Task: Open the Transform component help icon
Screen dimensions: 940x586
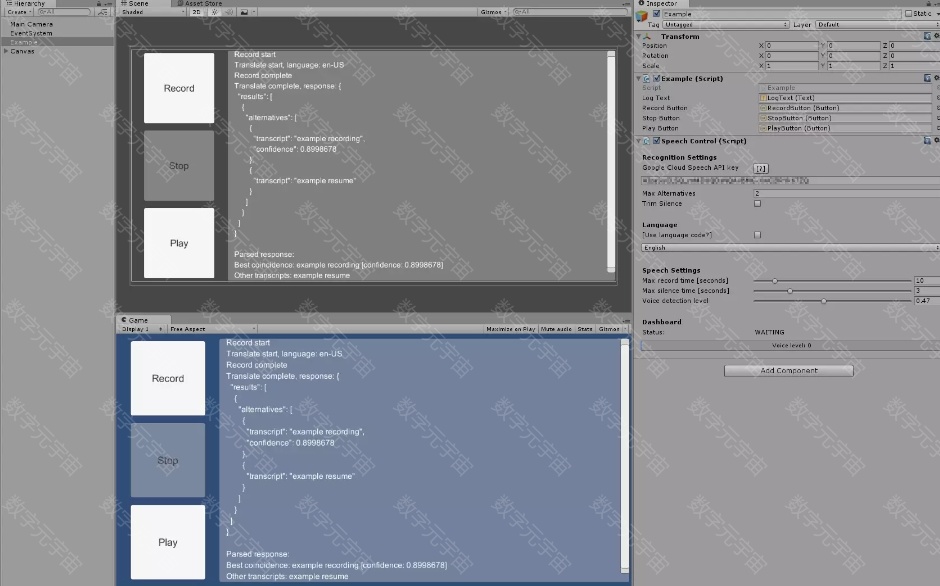Action: pyautogui.click(x=928, y=36)
